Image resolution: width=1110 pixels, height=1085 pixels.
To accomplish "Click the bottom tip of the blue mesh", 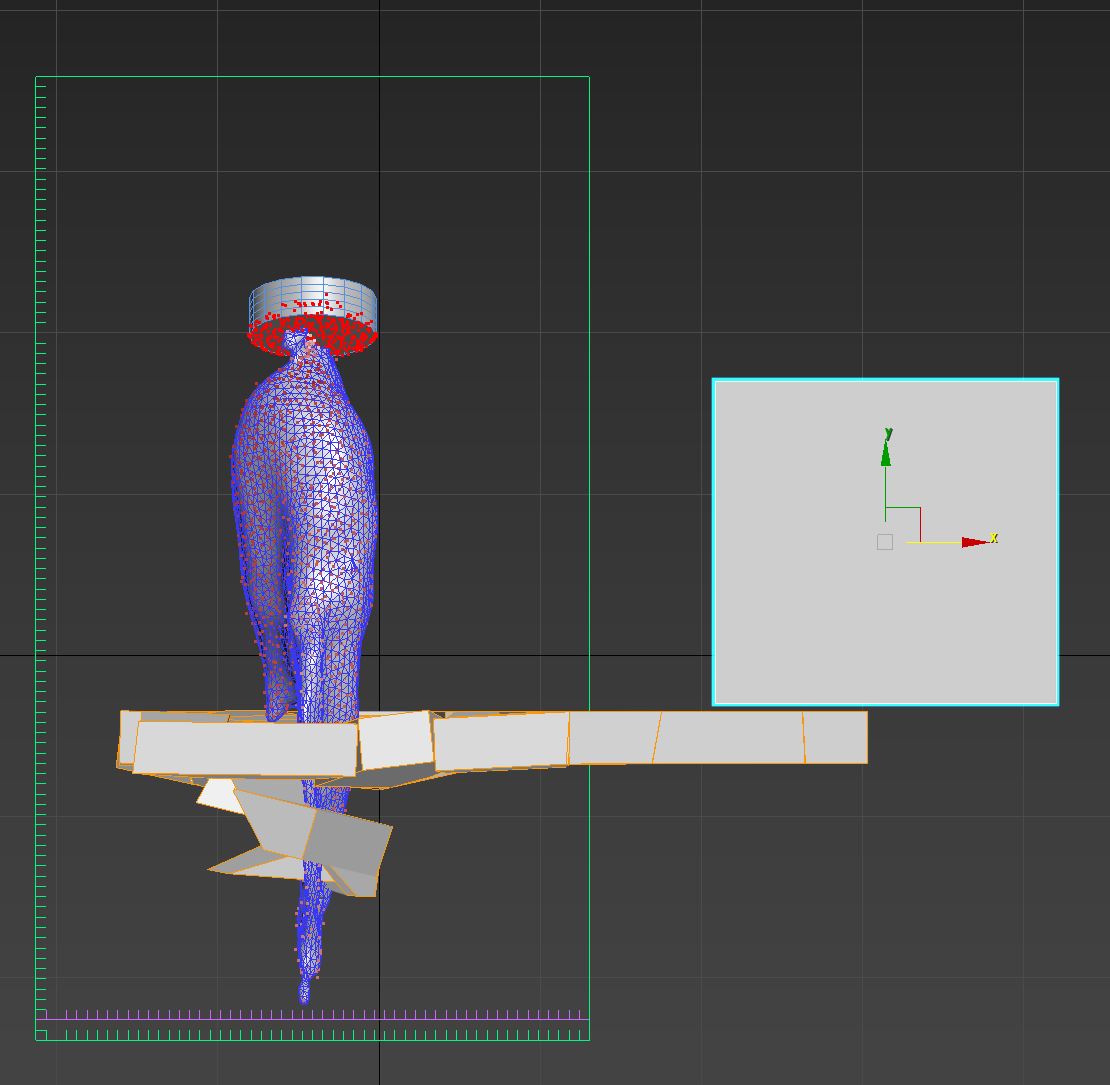I will click(x=304, y=994).
